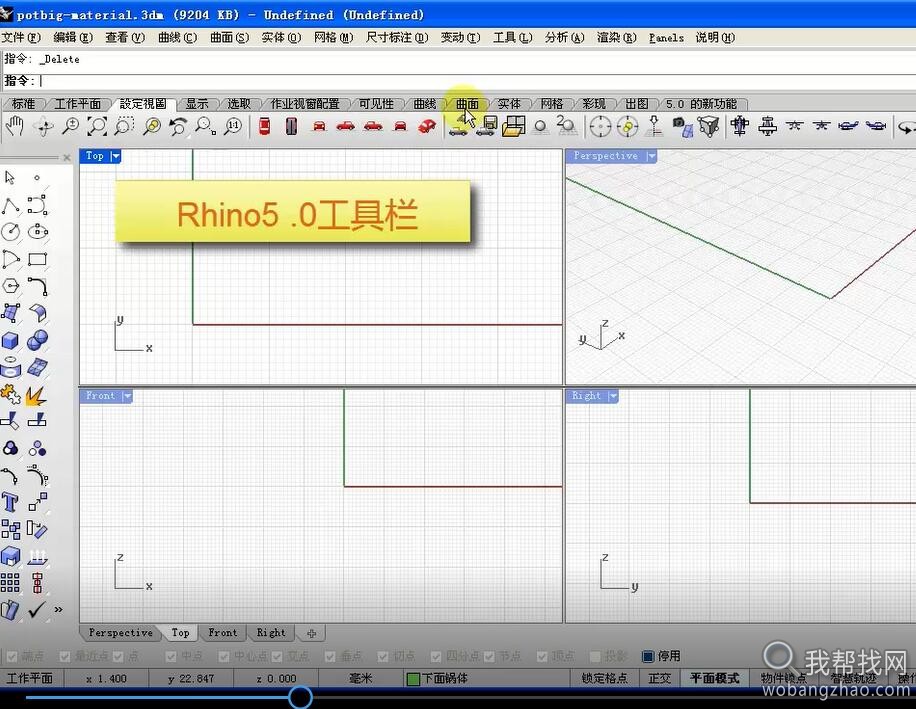Toggle the 切点 osnap checkbox

coord(383,656)
